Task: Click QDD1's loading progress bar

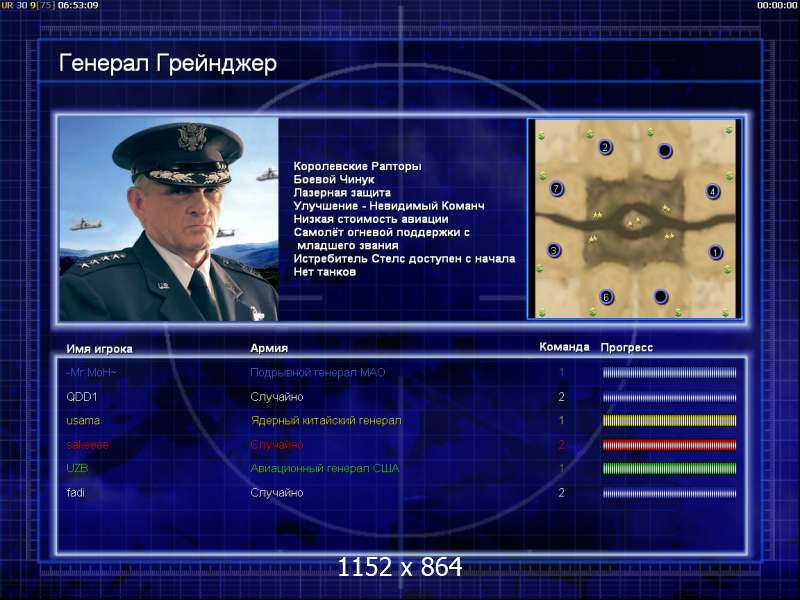Action: tap(669, 397)
